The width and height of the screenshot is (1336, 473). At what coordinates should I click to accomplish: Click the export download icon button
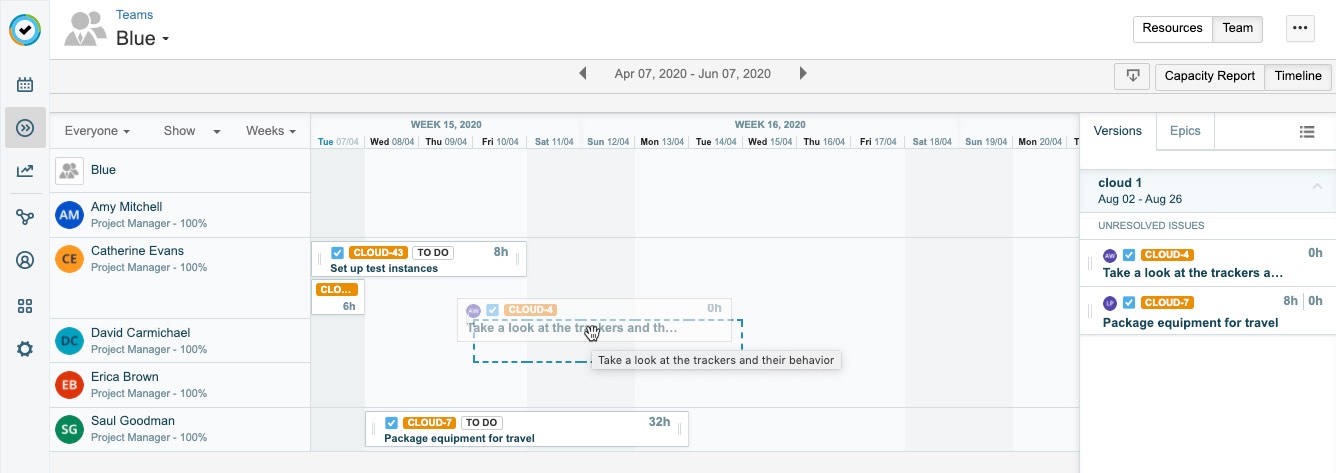pos(1132,76)
